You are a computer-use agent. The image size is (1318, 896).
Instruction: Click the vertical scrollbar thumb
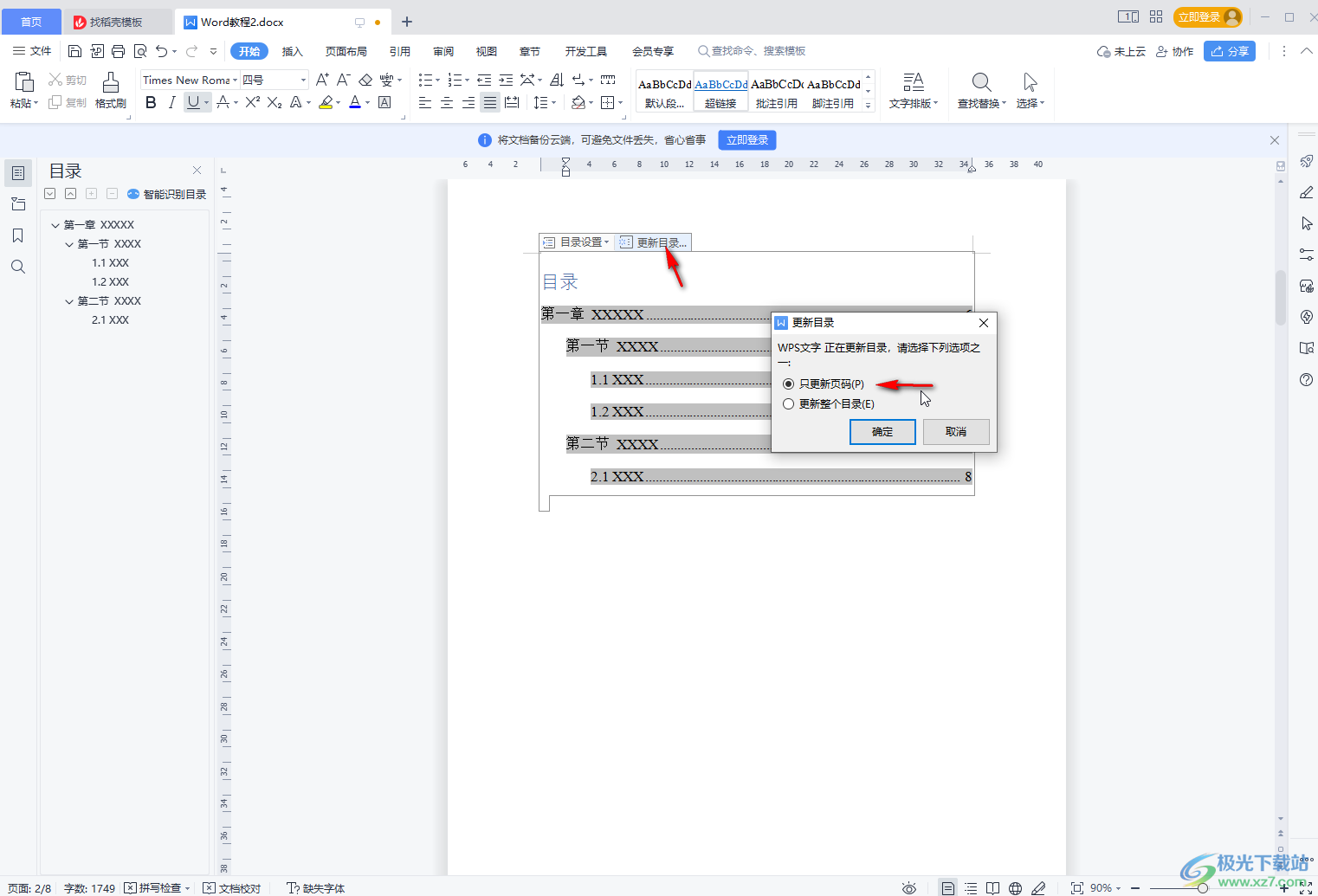point(1281,297)
